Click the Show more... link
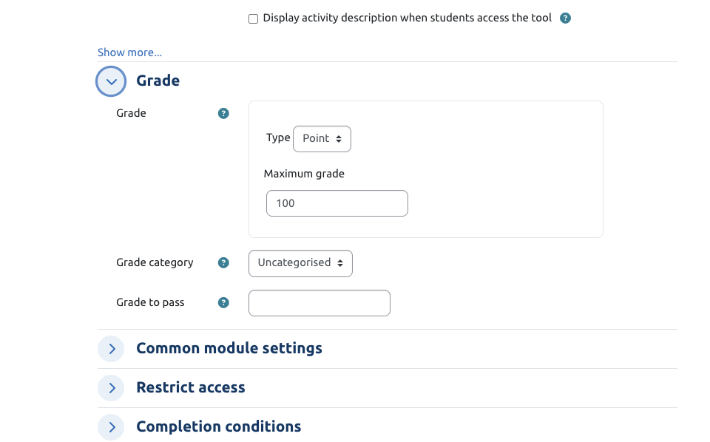This screenshot has width=710, height=442. click(129, 52)
